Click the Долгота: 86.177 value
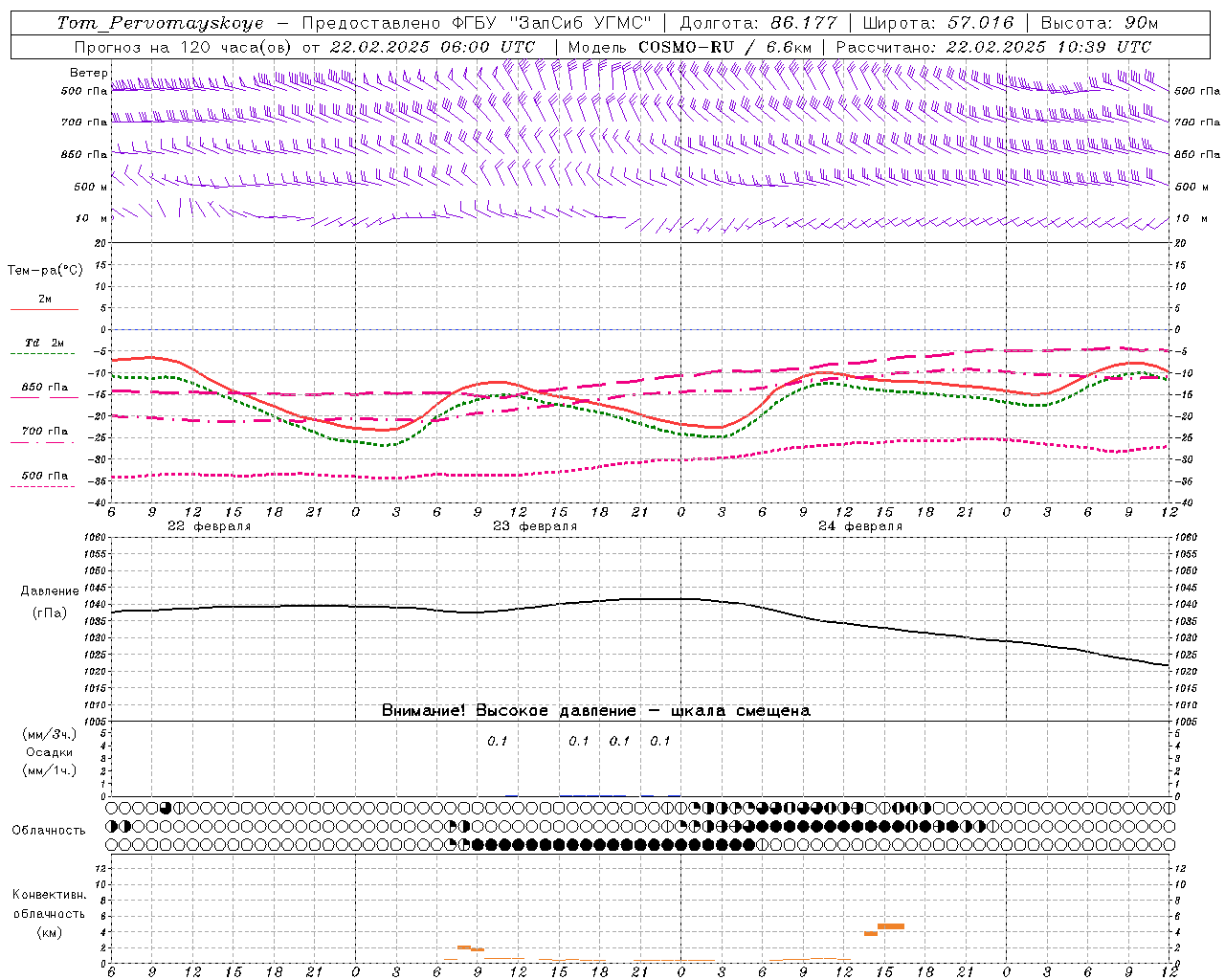 point(758,23)
